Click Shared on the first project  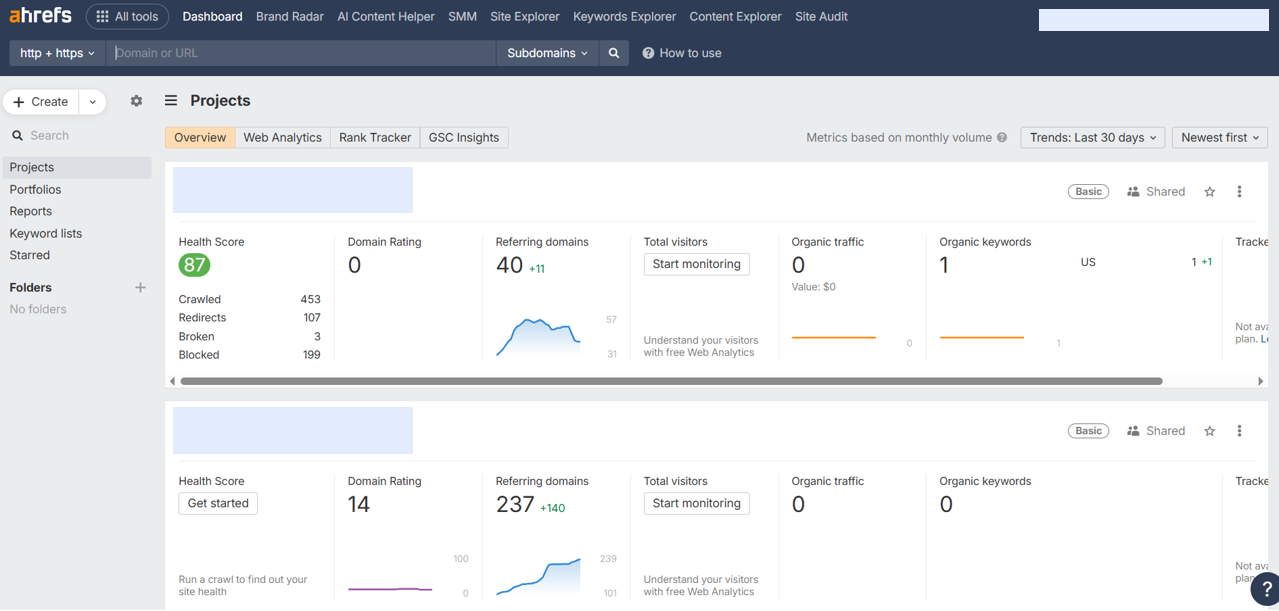coord(1156,192)
